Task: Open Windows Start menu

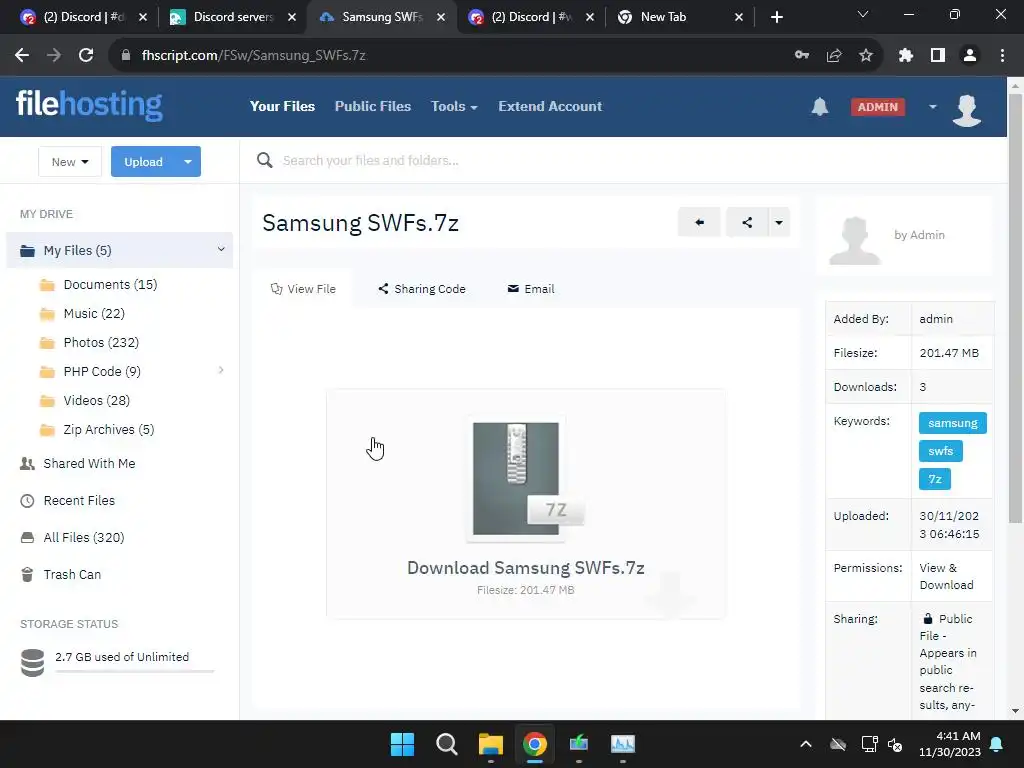Action: click(x=402, y=744)
